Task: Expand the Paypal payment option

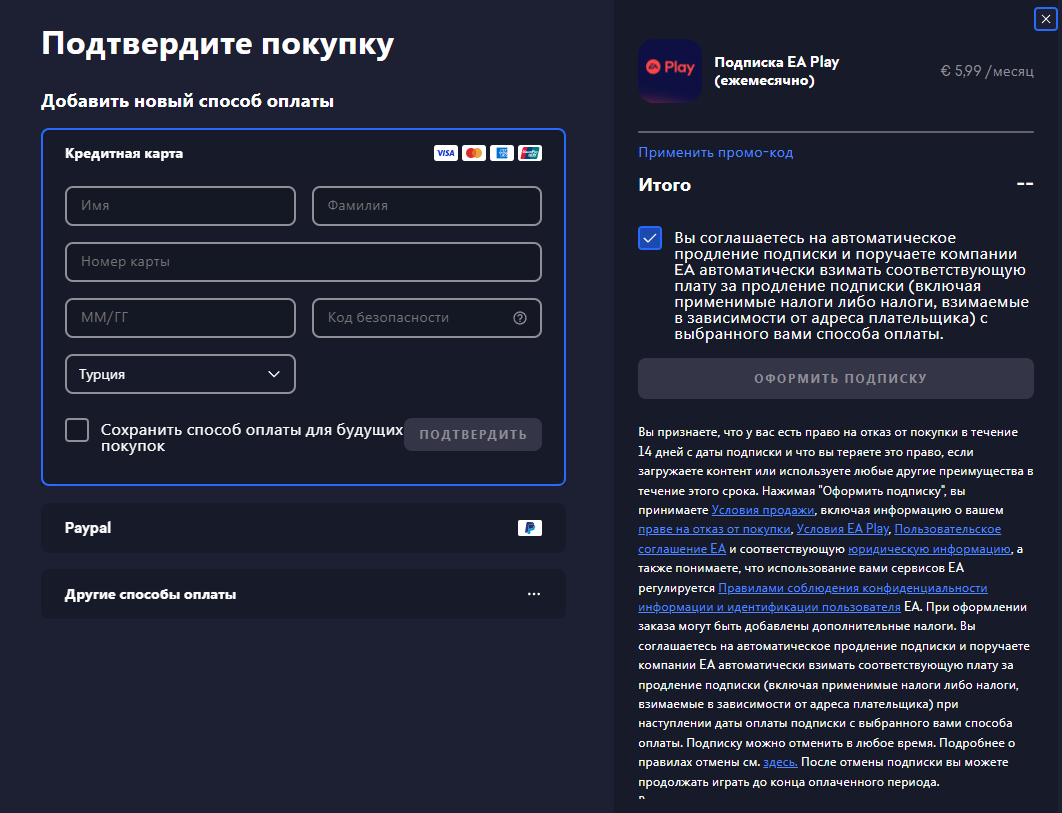Action: [303, 528]
